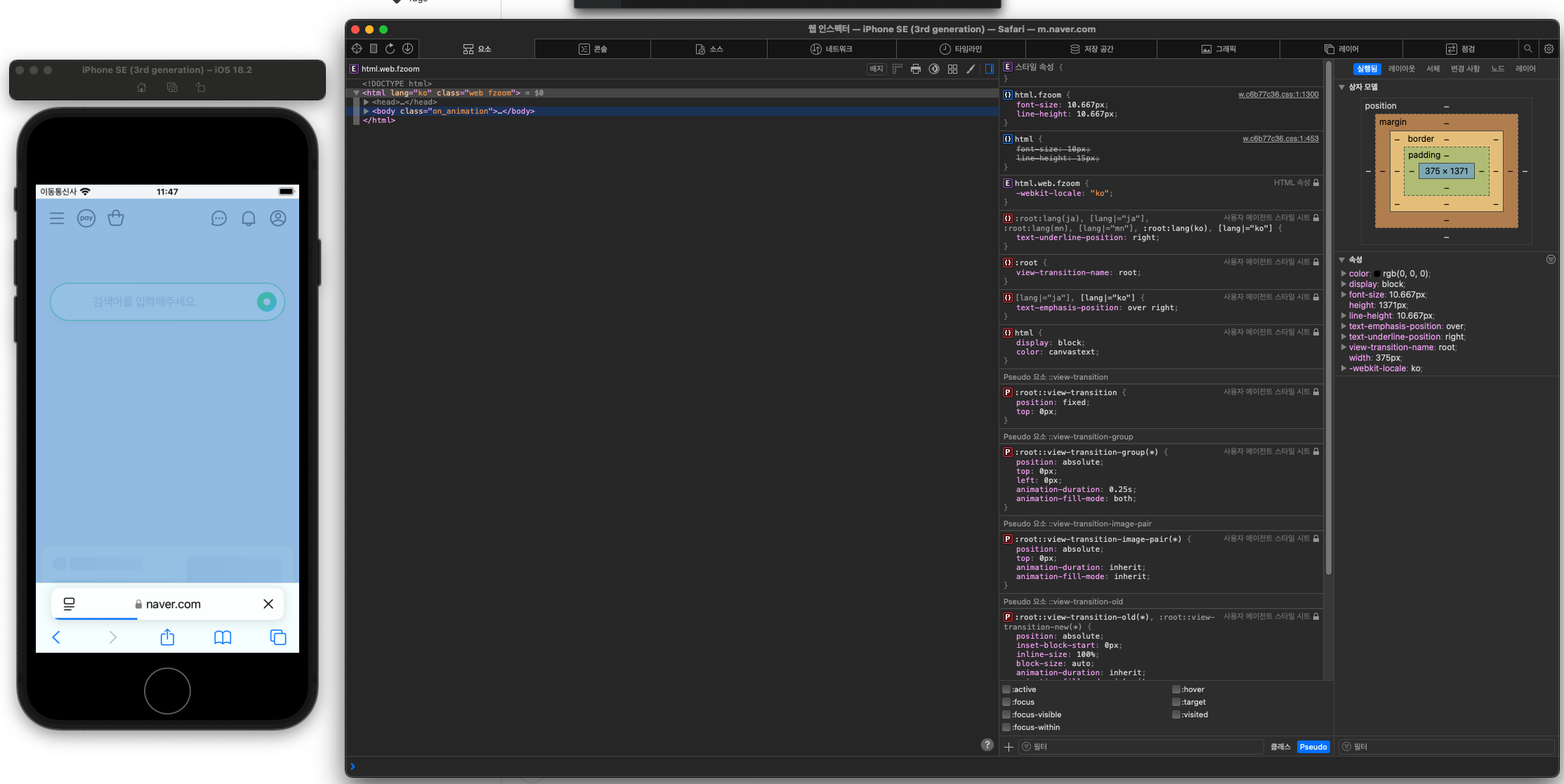Screen dimensions: 1564x784
Task: Expand the head element node
Action: click(x=366, y=102)
